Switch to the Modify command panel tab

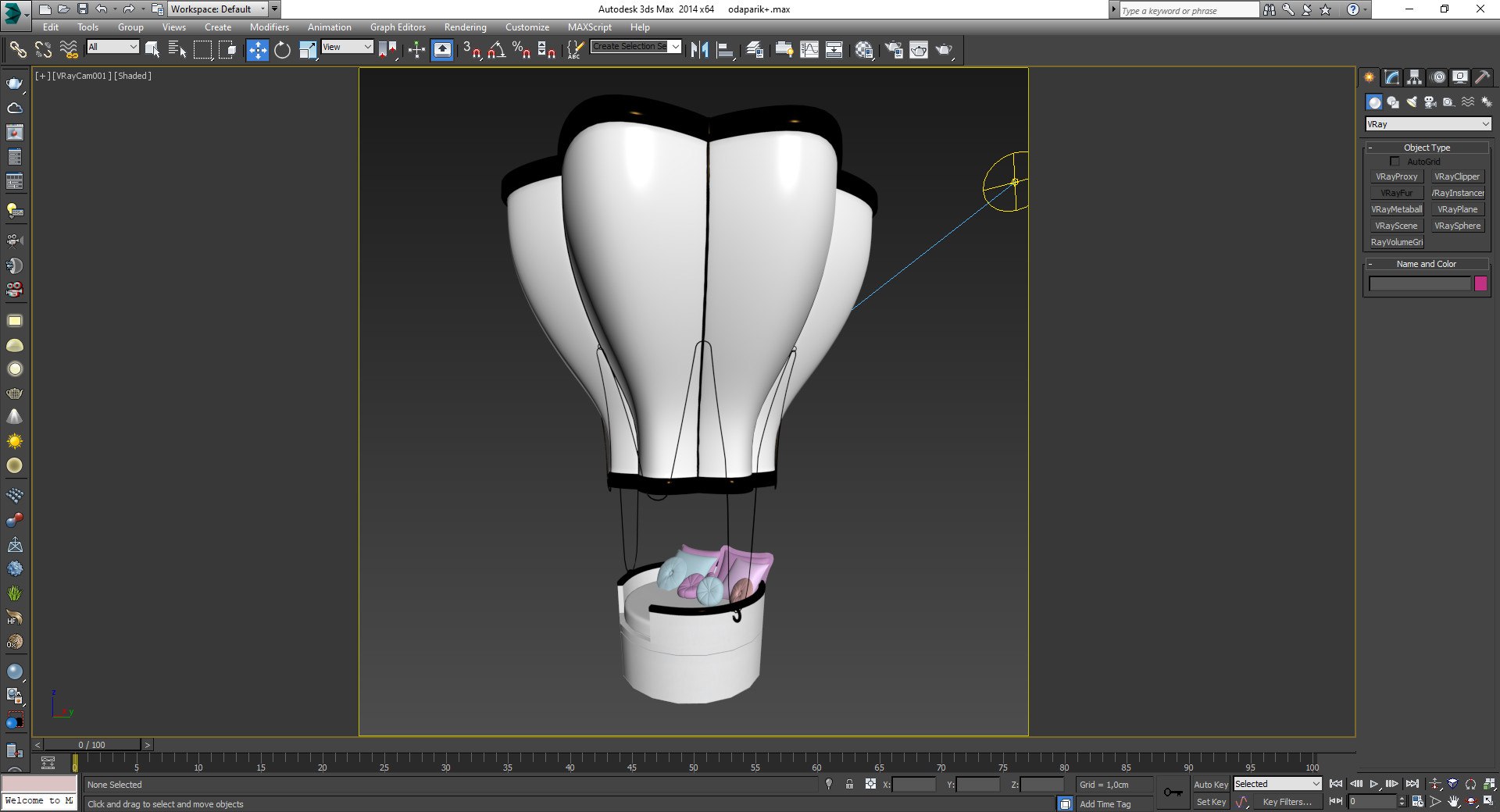[x=1392, y=77]
